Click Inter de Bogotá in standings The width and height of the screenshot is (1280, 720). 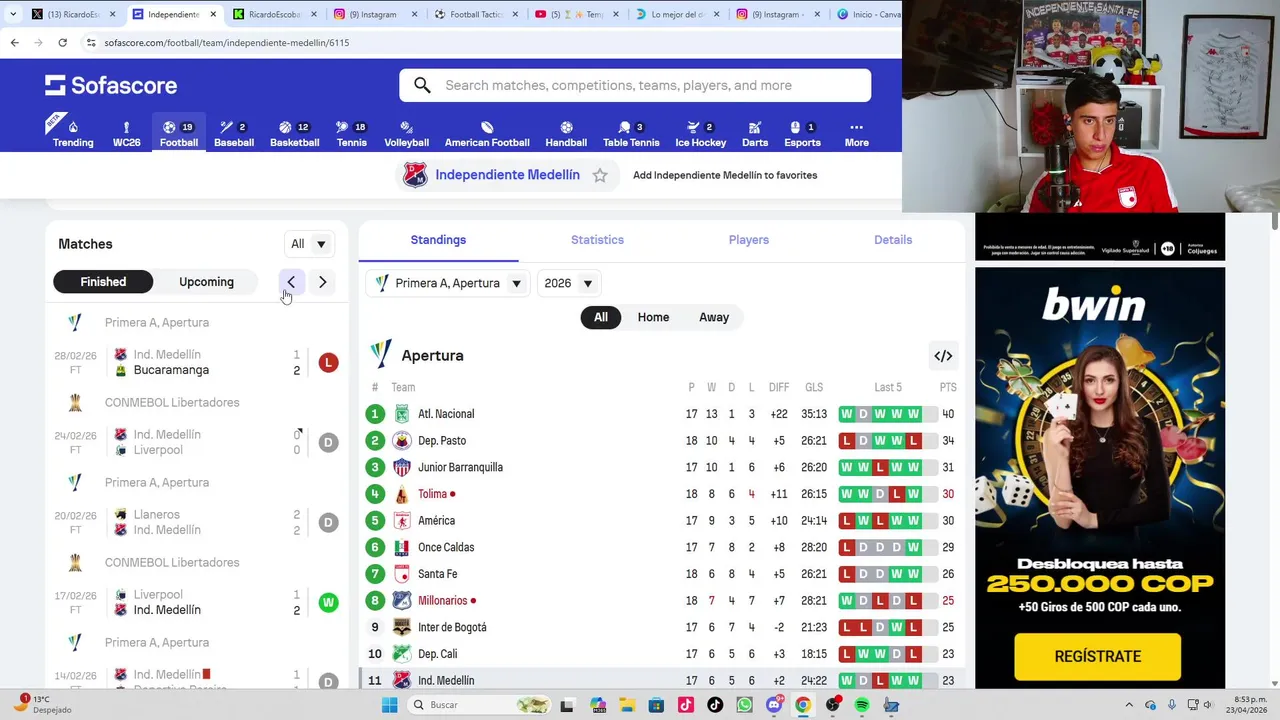[x=452, y=627]
